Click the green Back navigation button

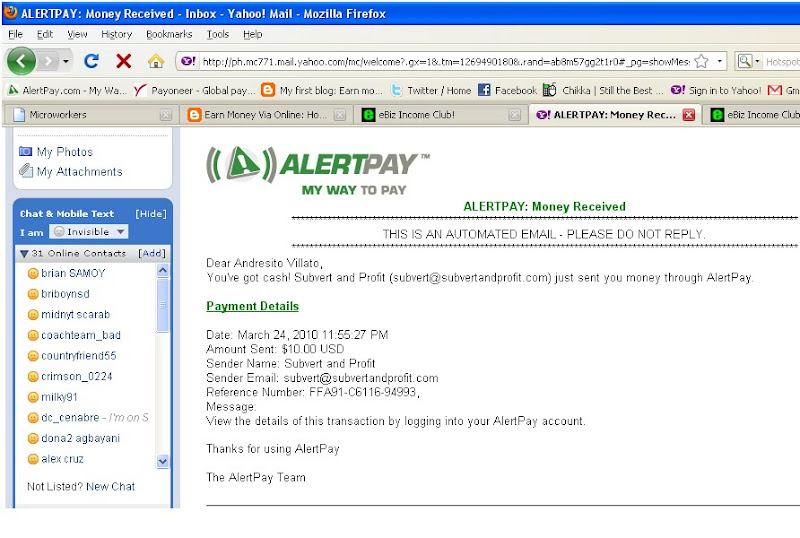coord(21,61)
